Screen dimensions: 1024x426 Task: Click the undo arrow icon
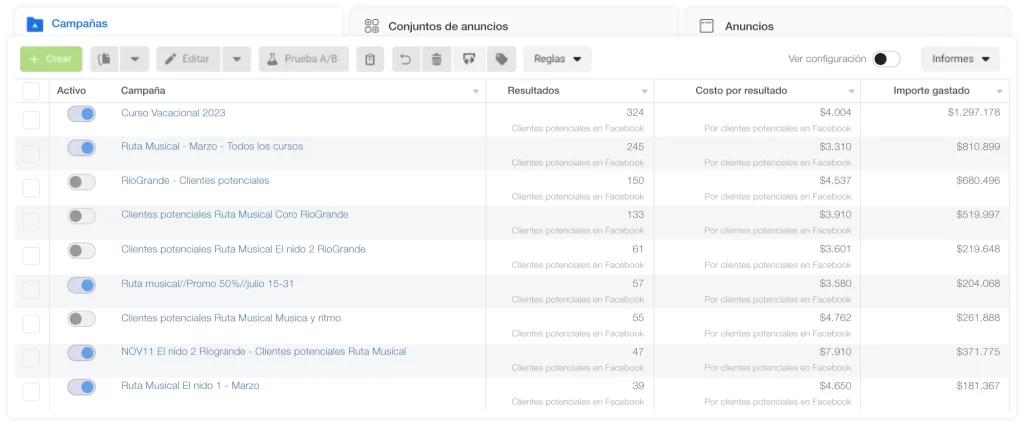tap(405, 59)
